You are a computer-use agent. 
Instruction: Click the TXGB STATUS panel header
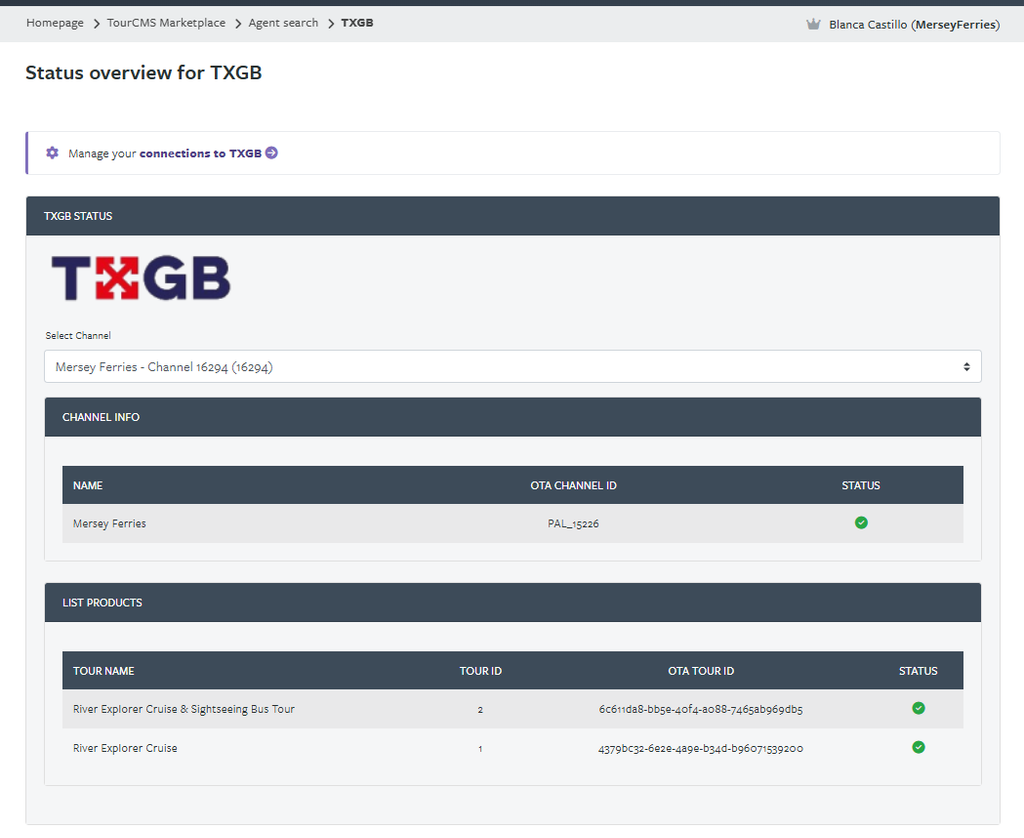click(x=513, y=216)
